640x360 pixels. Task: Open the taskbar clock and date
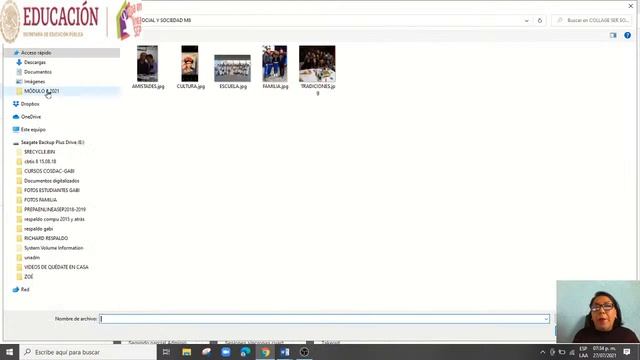click(x=604, y=352)
